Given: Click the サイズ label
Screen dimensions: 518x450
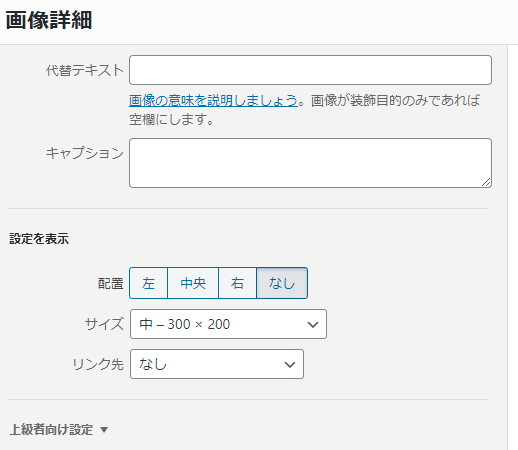Looking at the screenshot, I should coord(104,324).
